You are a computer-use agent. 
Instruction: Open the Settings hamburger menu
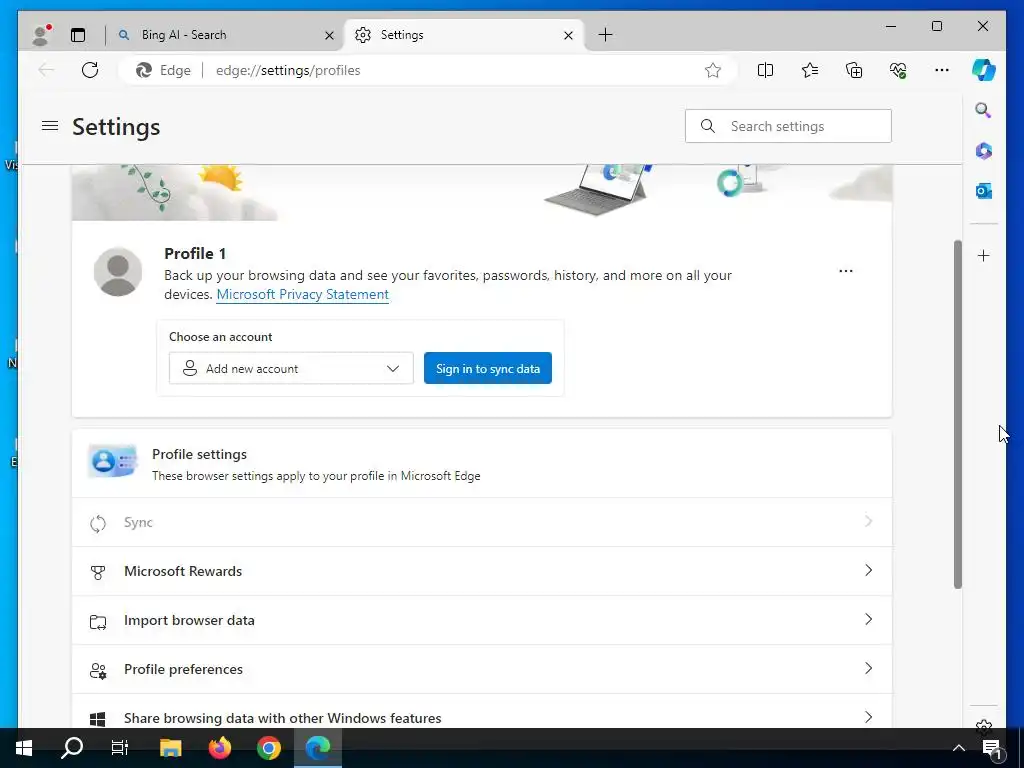tap(50, 125)
